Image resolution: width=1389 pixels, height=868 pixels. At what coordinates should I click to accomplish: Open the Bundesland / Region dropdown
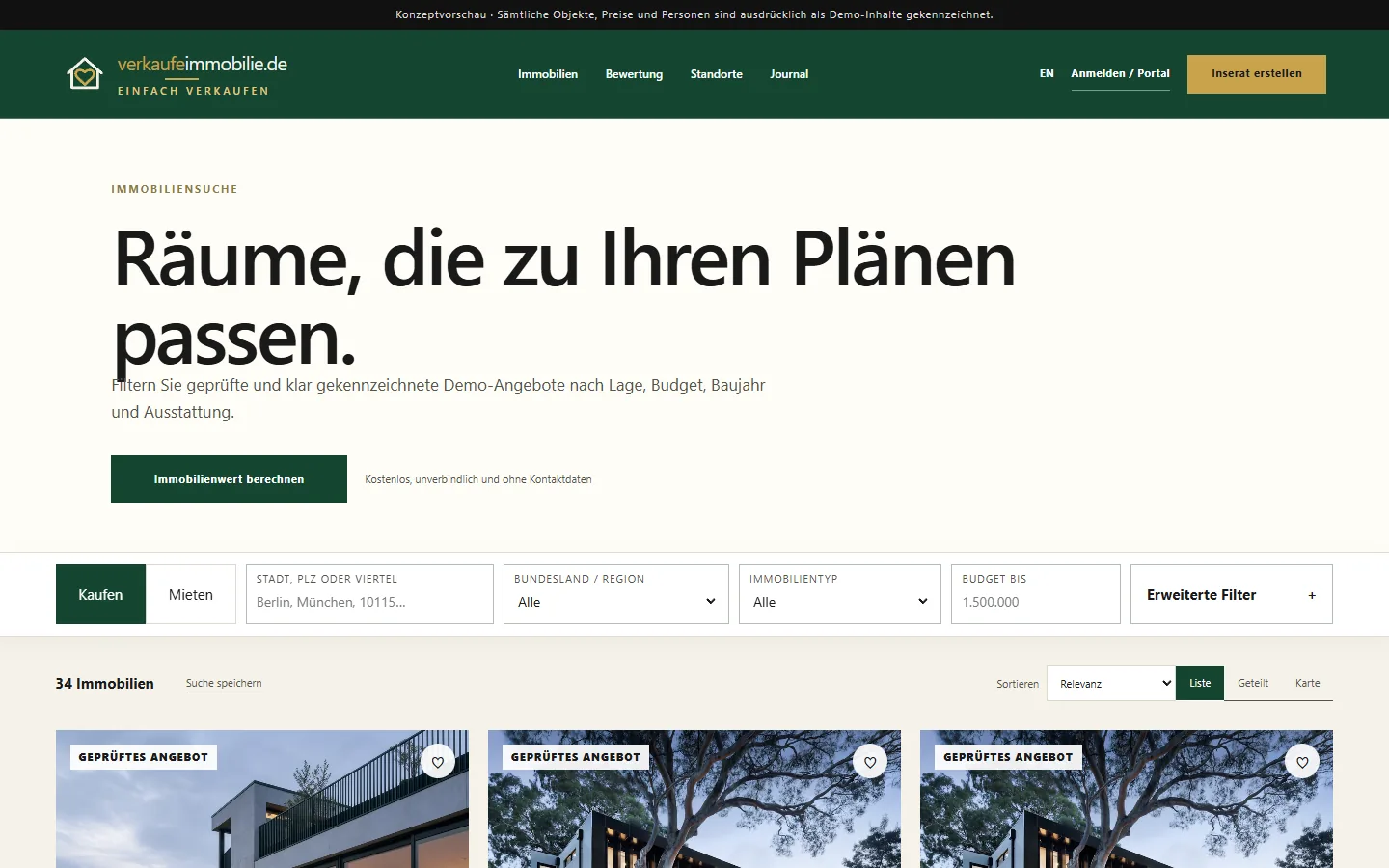tap(616, 594)
